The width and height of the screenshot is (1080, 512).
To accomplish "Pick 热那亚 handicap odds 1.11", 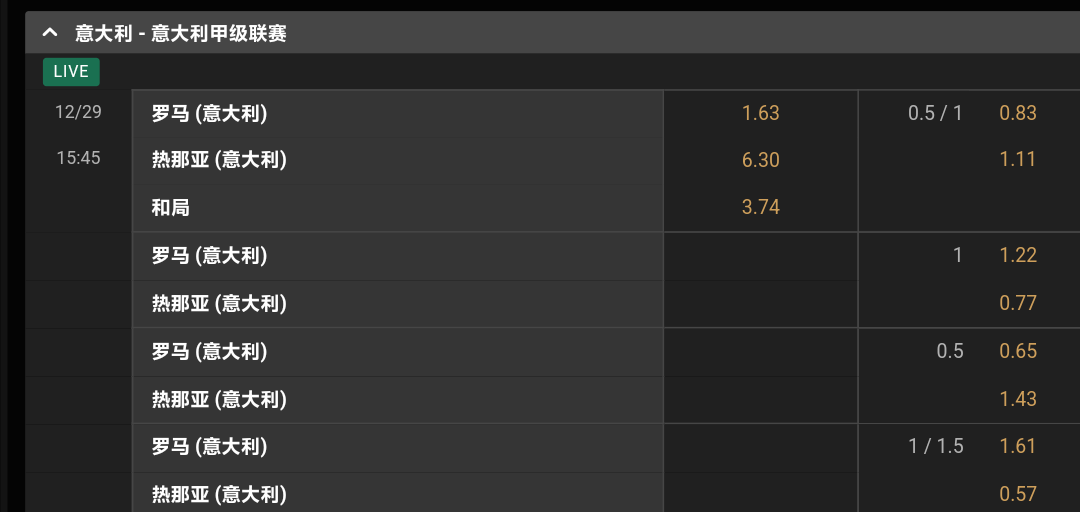I will (x=1017, y=159).
